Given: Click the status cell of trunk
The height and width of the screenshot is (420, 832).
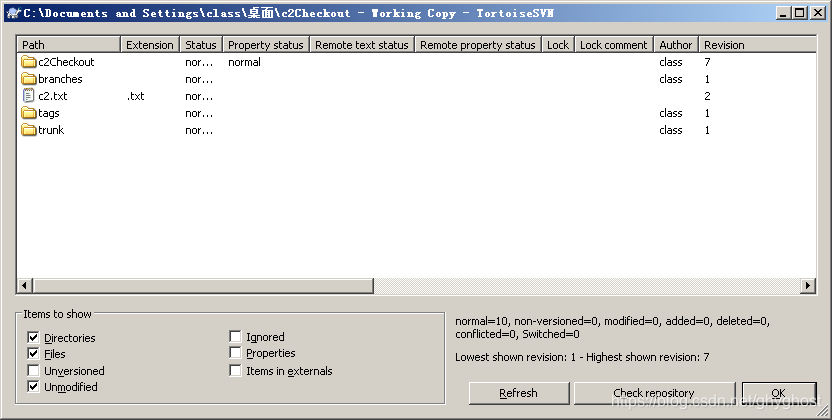Looking at the screenshot, I should [199, 130].
